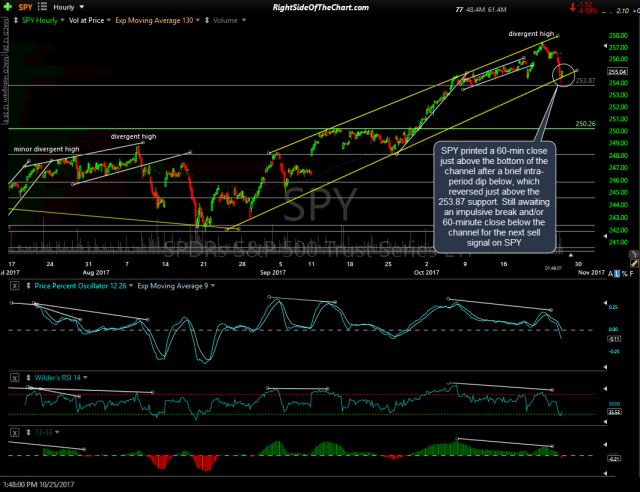Select the SPY commentary callout box
The image size is (640, 492).
pos(494,197)
